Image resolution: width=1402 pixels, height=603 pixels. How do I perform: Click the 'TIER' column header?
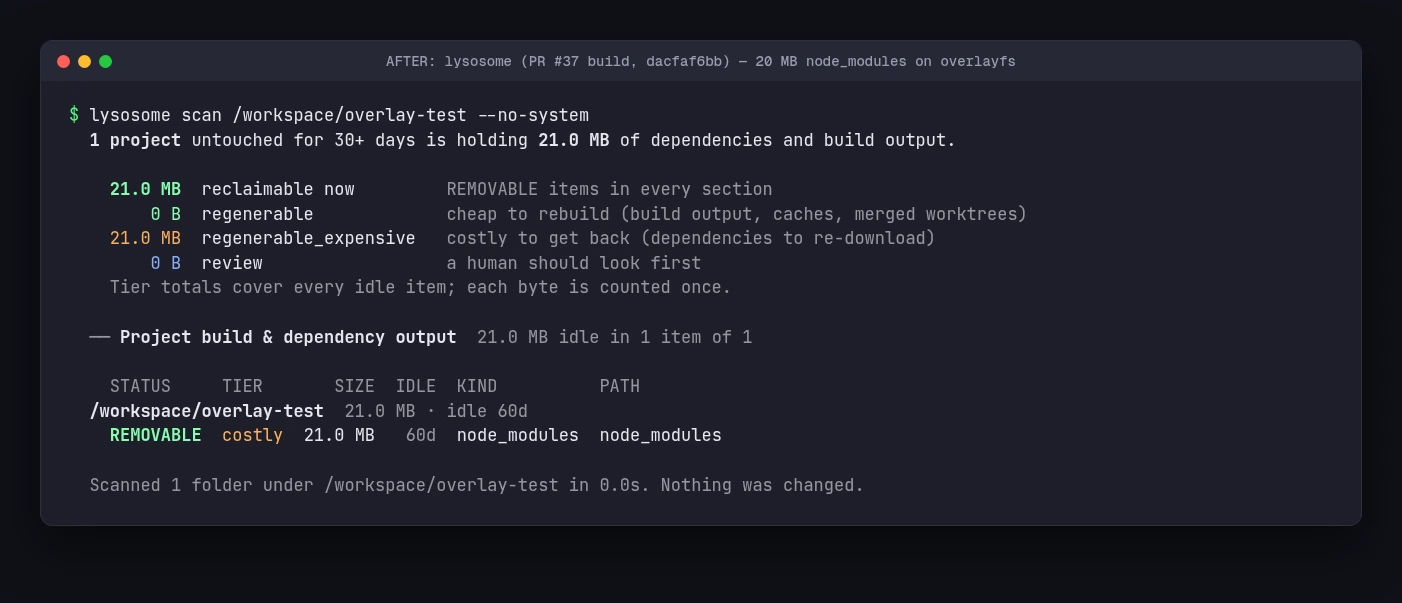click(x=242, y=386)
